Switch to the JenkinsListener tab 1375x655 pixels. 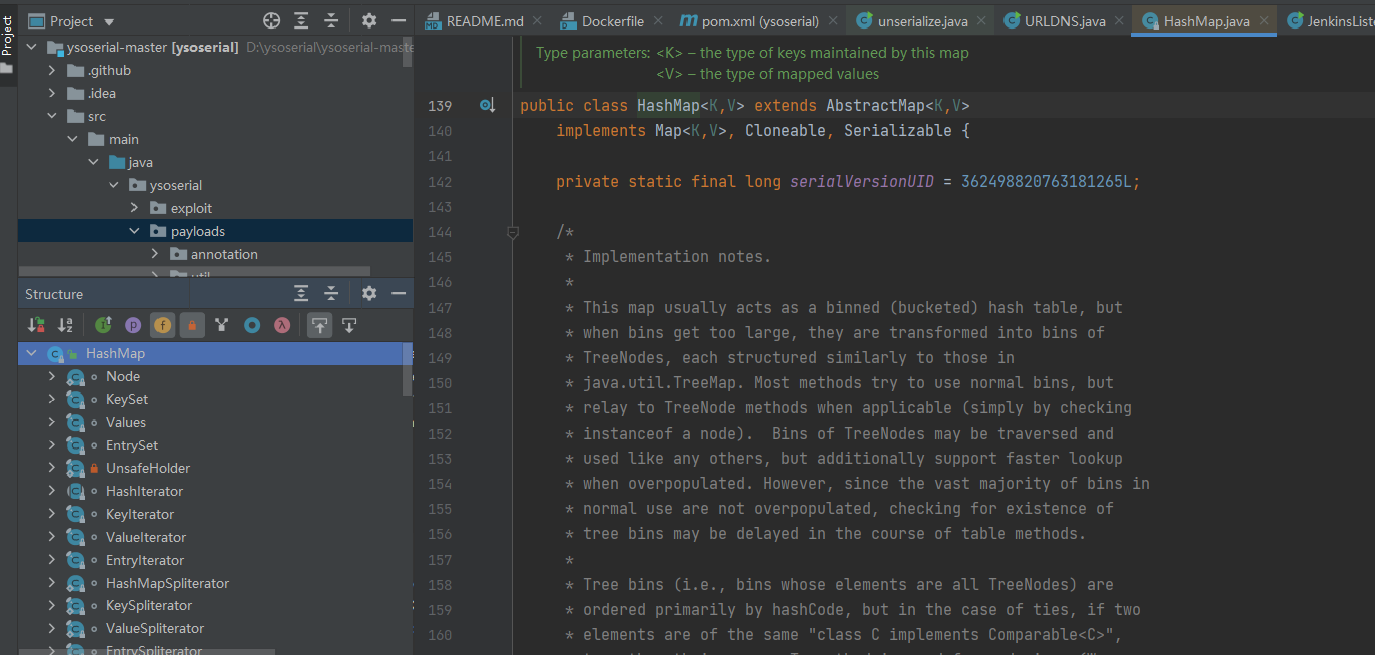click(x=1329, y=20)
